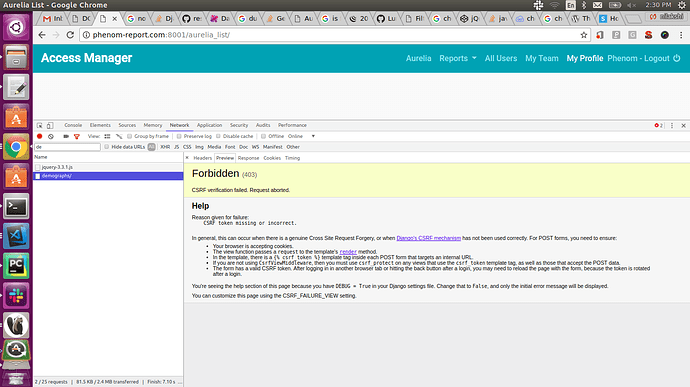Switch to large request rows view icon
The image size is (690, 387).
coord(107,136)
